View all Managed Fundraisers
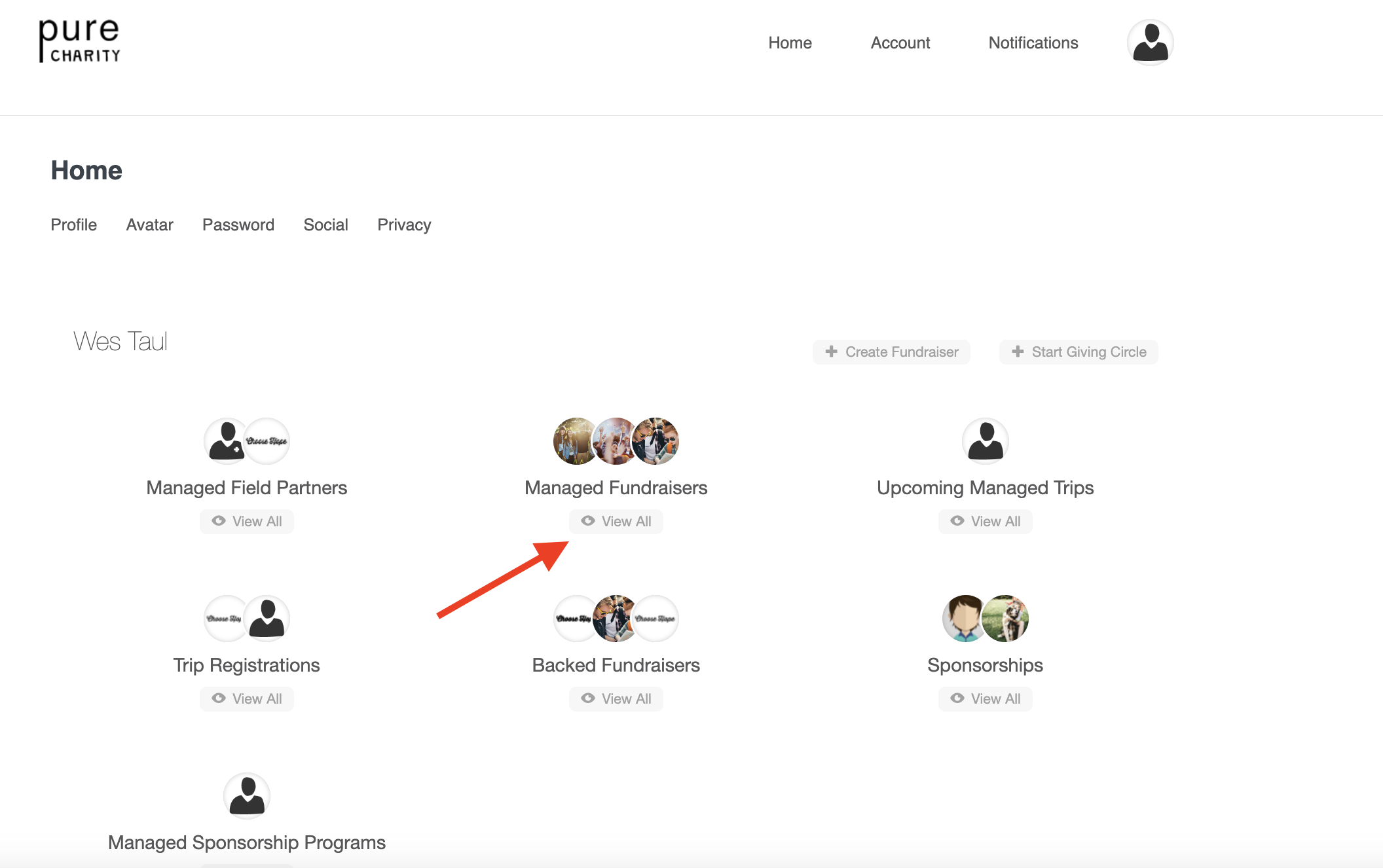 (616, 522)
